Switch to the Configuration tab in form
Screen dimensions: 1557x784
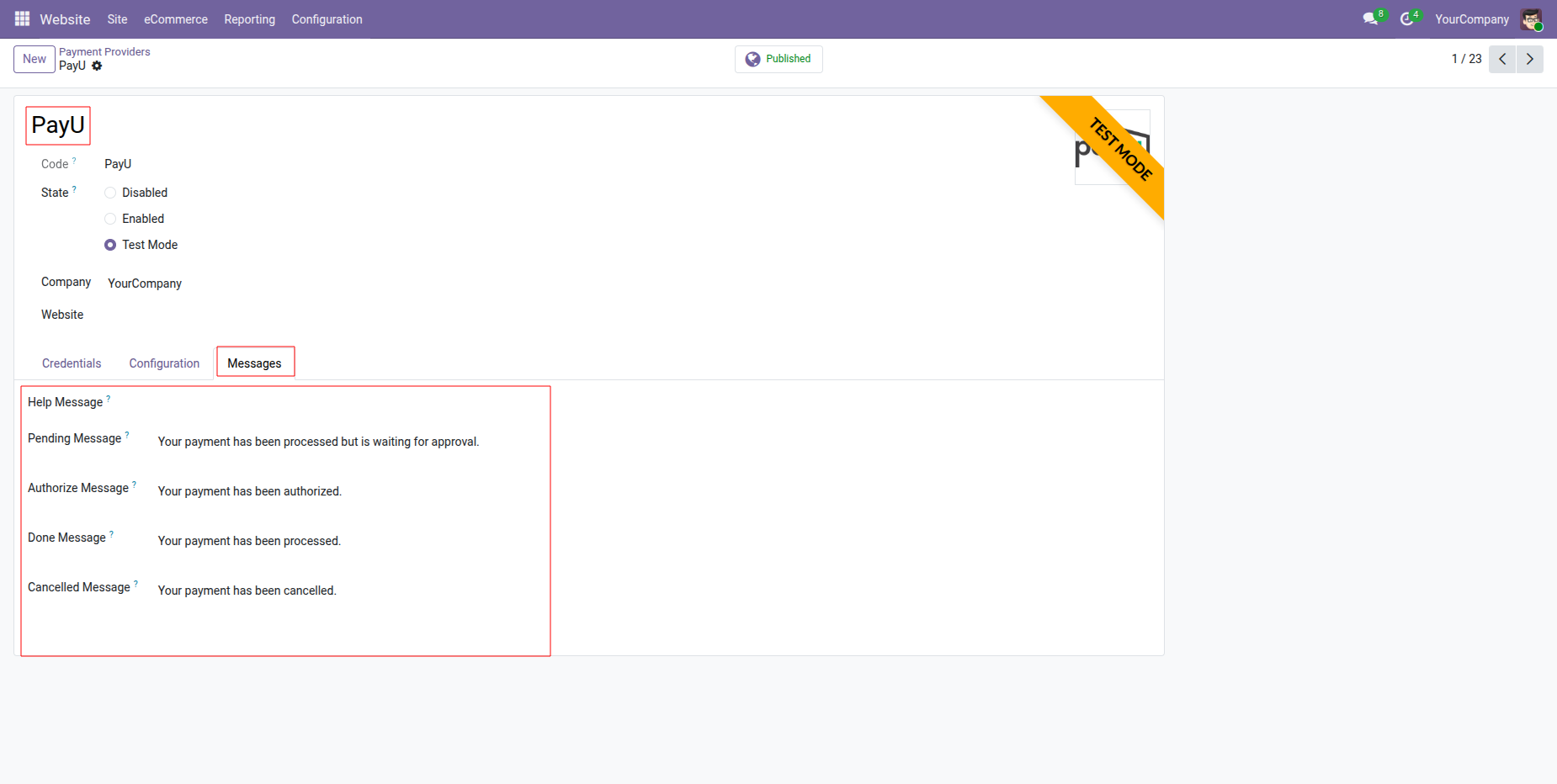point(164,363)
